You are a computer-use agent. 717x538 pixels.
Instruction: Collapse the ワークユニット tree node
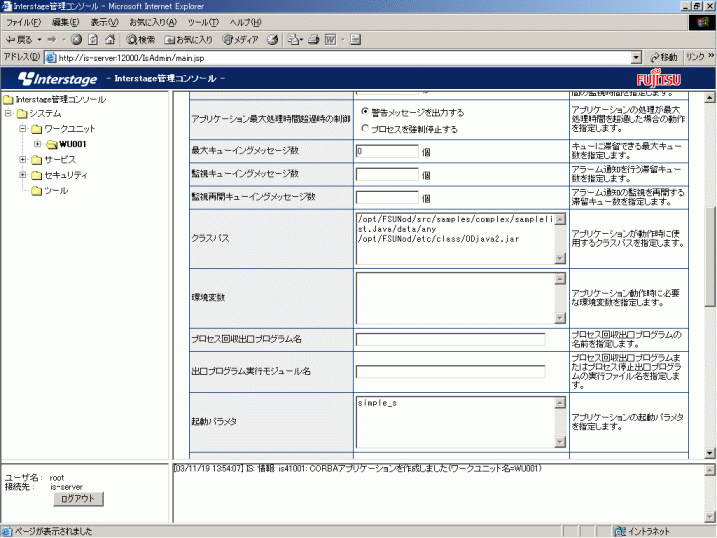pos(23,128)
